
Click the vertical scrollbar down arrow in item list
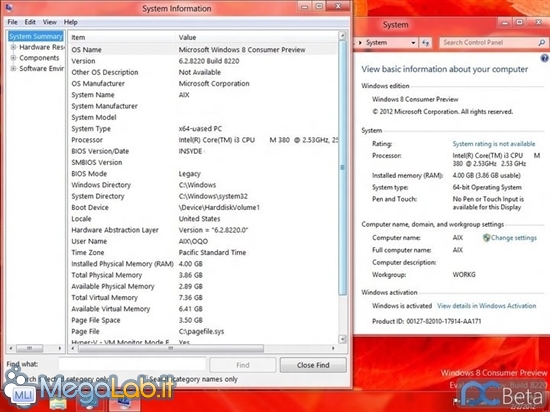tap(342, 339)
